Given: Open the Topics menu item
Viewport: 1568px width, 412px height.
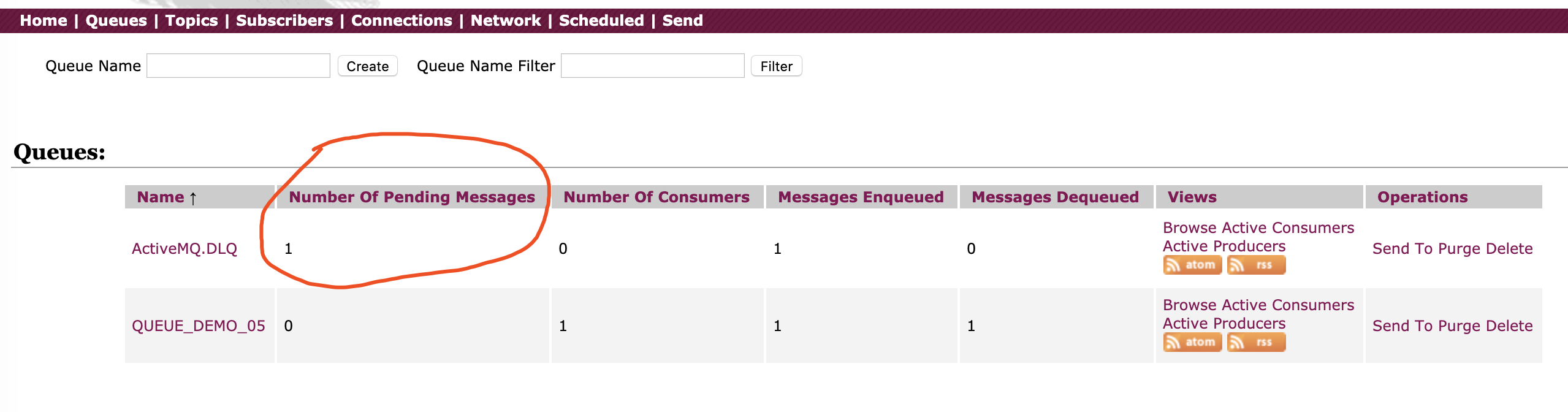Looking at the screenshot, I should click(x=191, y=21).
